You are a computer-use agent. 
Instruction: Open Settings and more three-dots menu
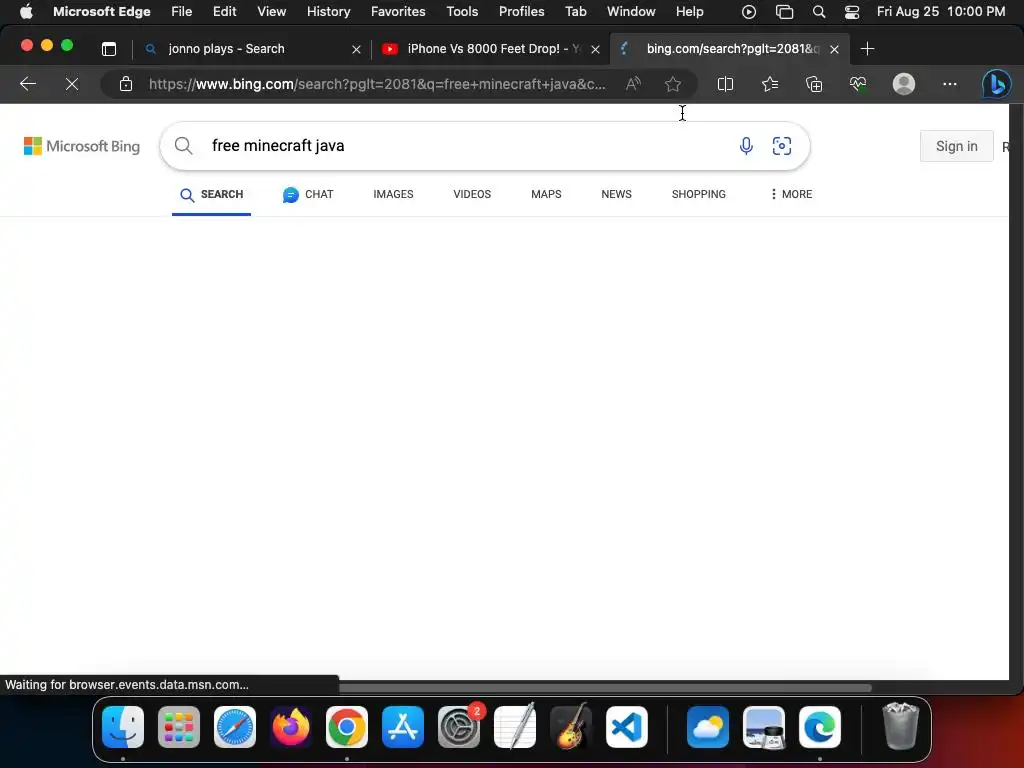[x=950, y=84]
